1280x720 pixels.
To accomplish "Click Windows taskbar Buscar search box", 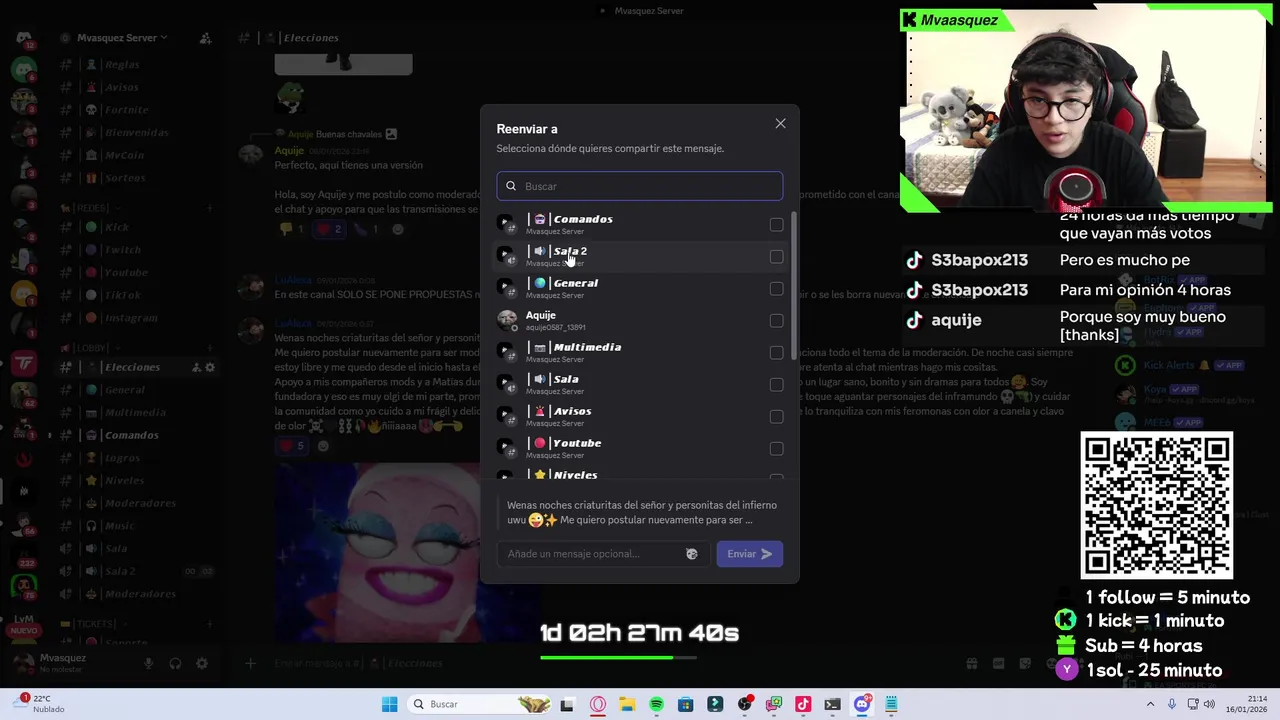I will pyautogui.click(x=480, y=704).
